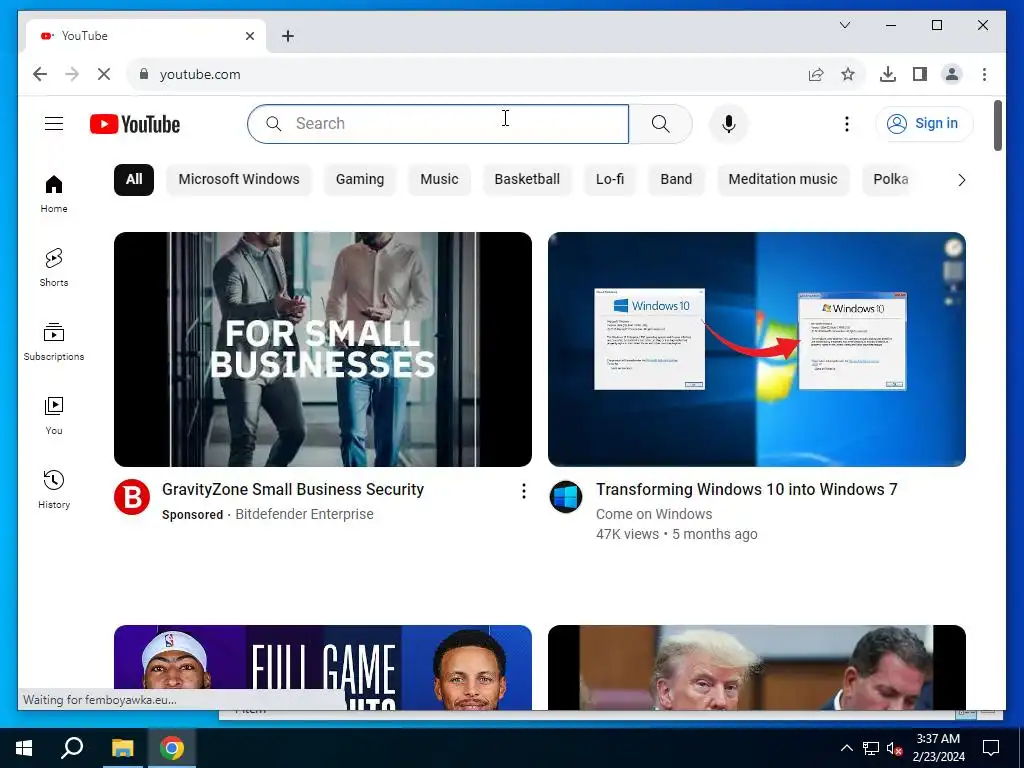Open muted volume tray icon
This screenshot has width=1024, height=768.
point(895,748)
